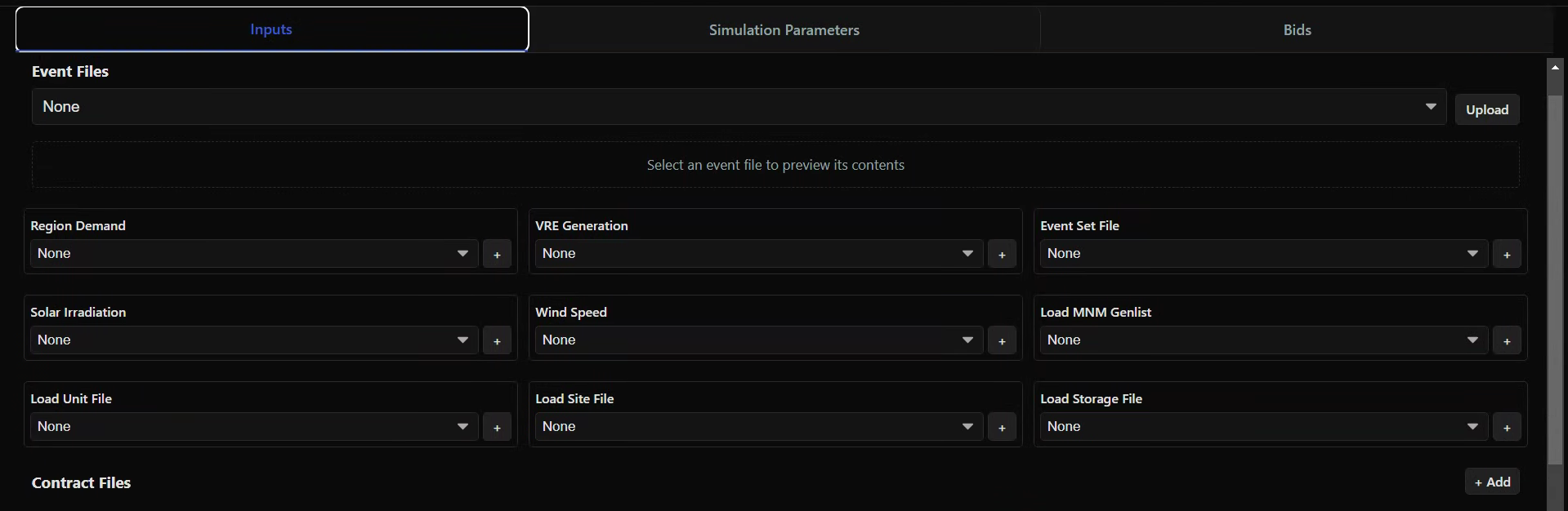Click the plus icon beside Load Unit File
The height and width of the screenshot is (511, 1568).
[497, 428]
